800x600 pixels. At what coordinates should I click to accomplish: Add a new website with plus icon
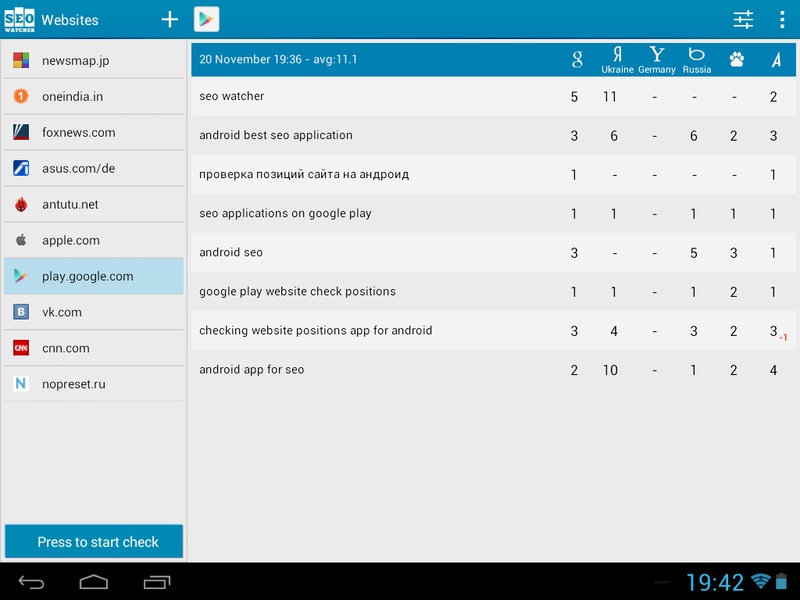pos(170,19)
